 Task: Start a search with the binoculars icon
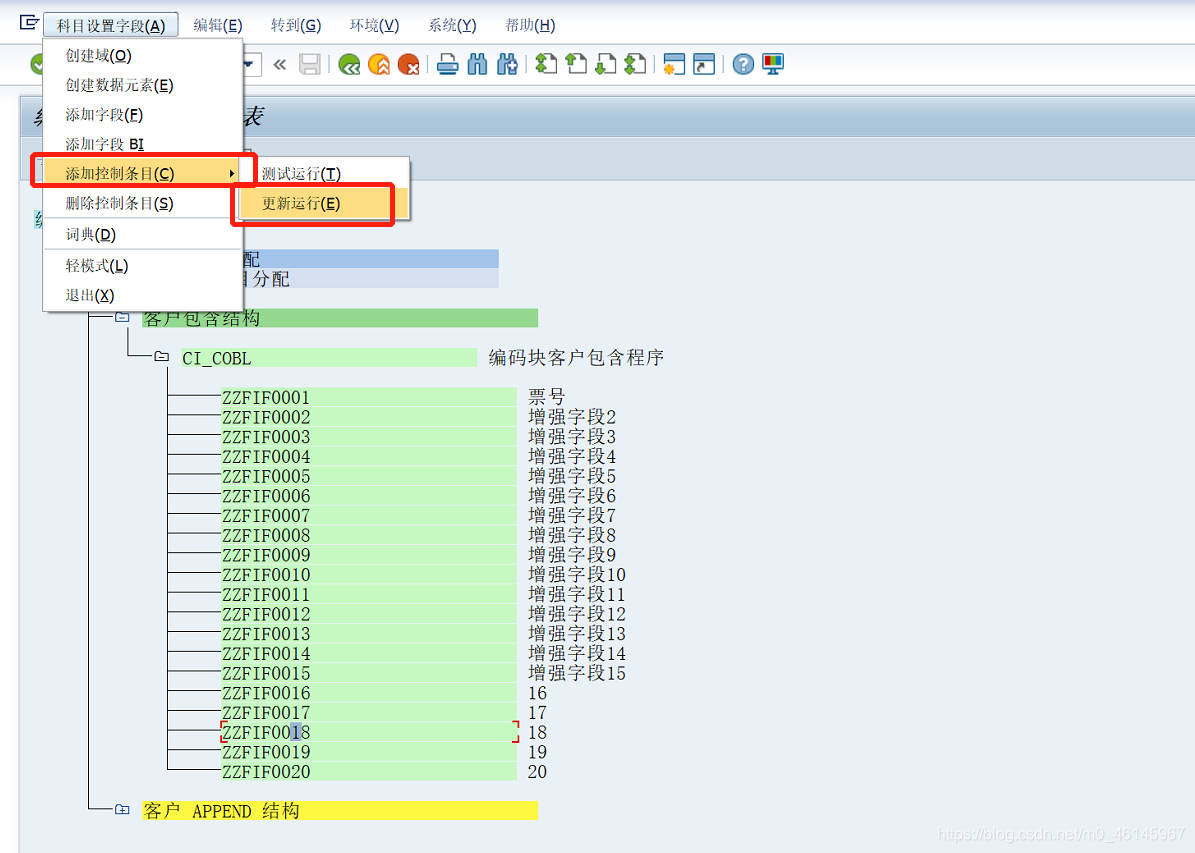coord(477,64)
